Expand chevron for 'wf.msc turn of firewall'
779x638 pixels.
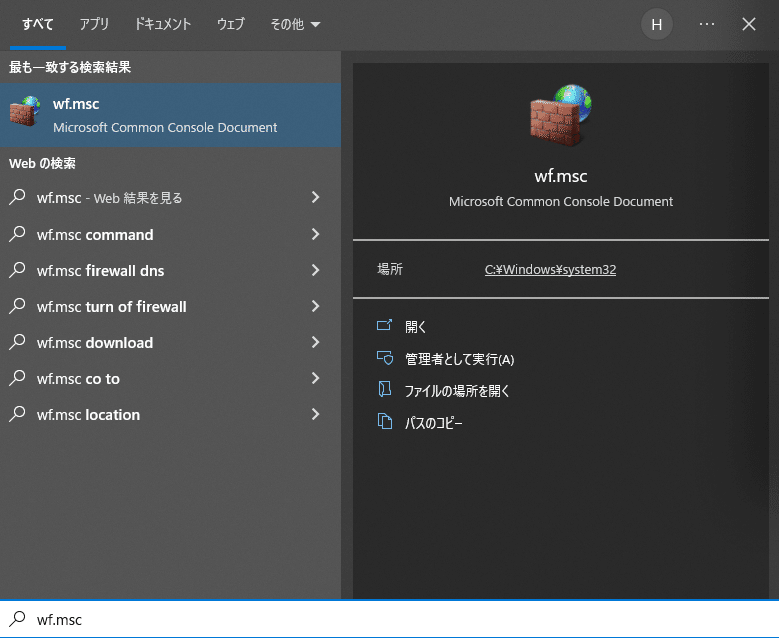click(315, 306)
